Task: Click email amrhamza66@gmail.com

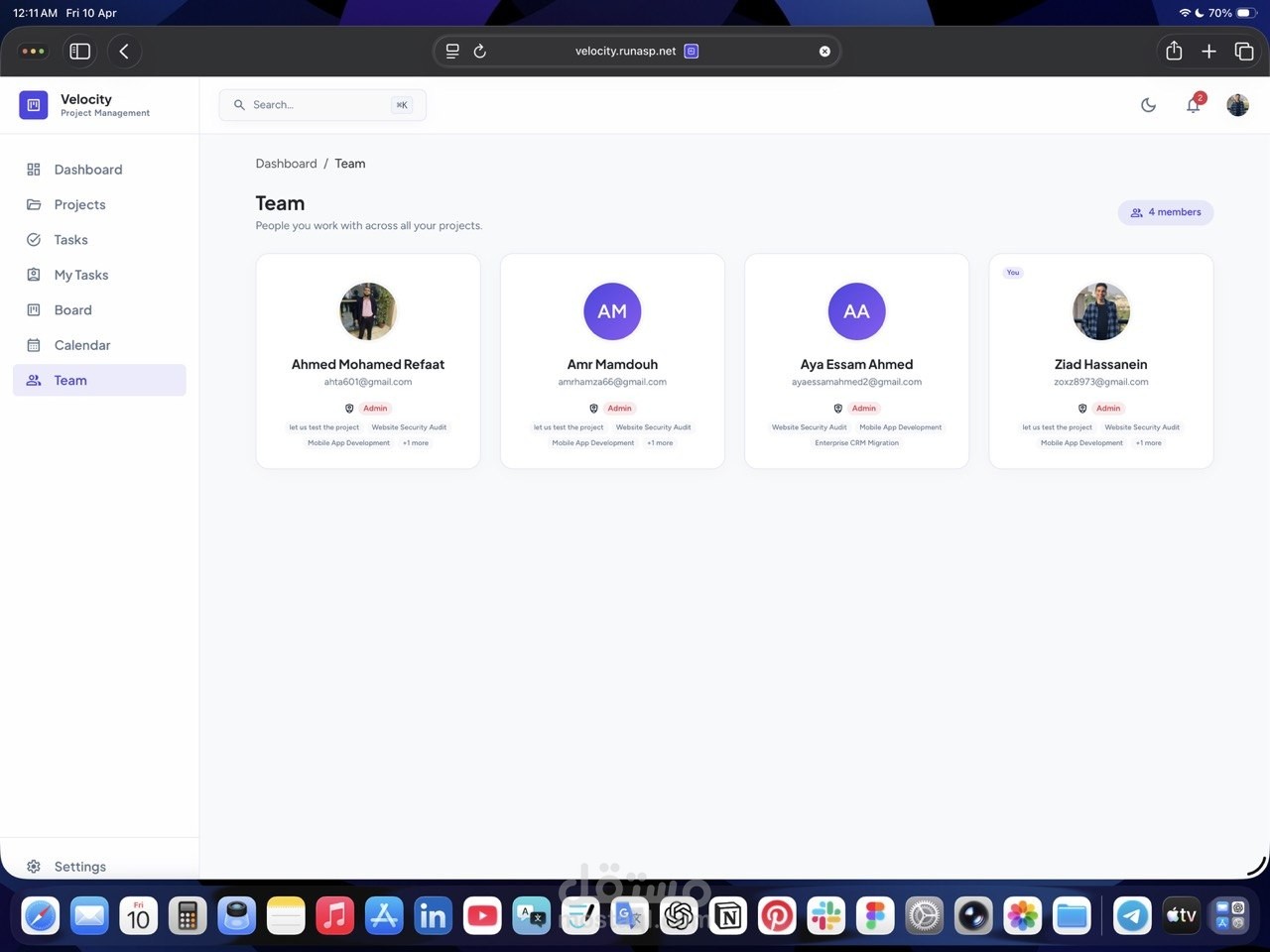Action: 612,382
